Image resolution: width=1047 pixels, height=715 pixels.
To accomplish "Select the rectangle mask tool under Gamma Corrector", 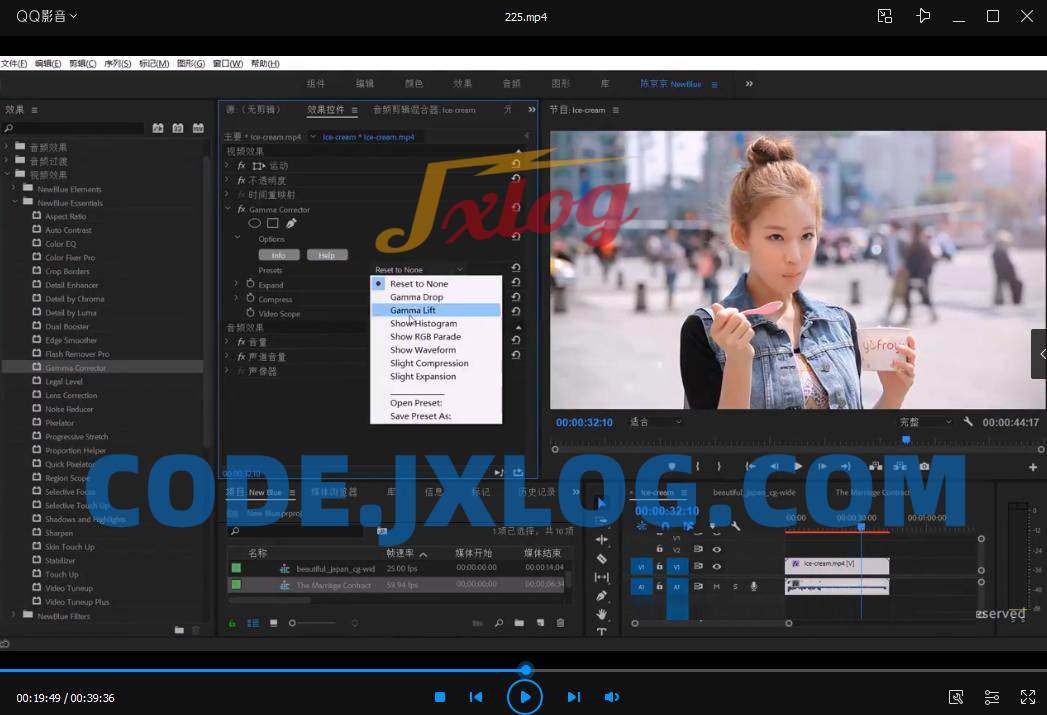I will point(272,224).
